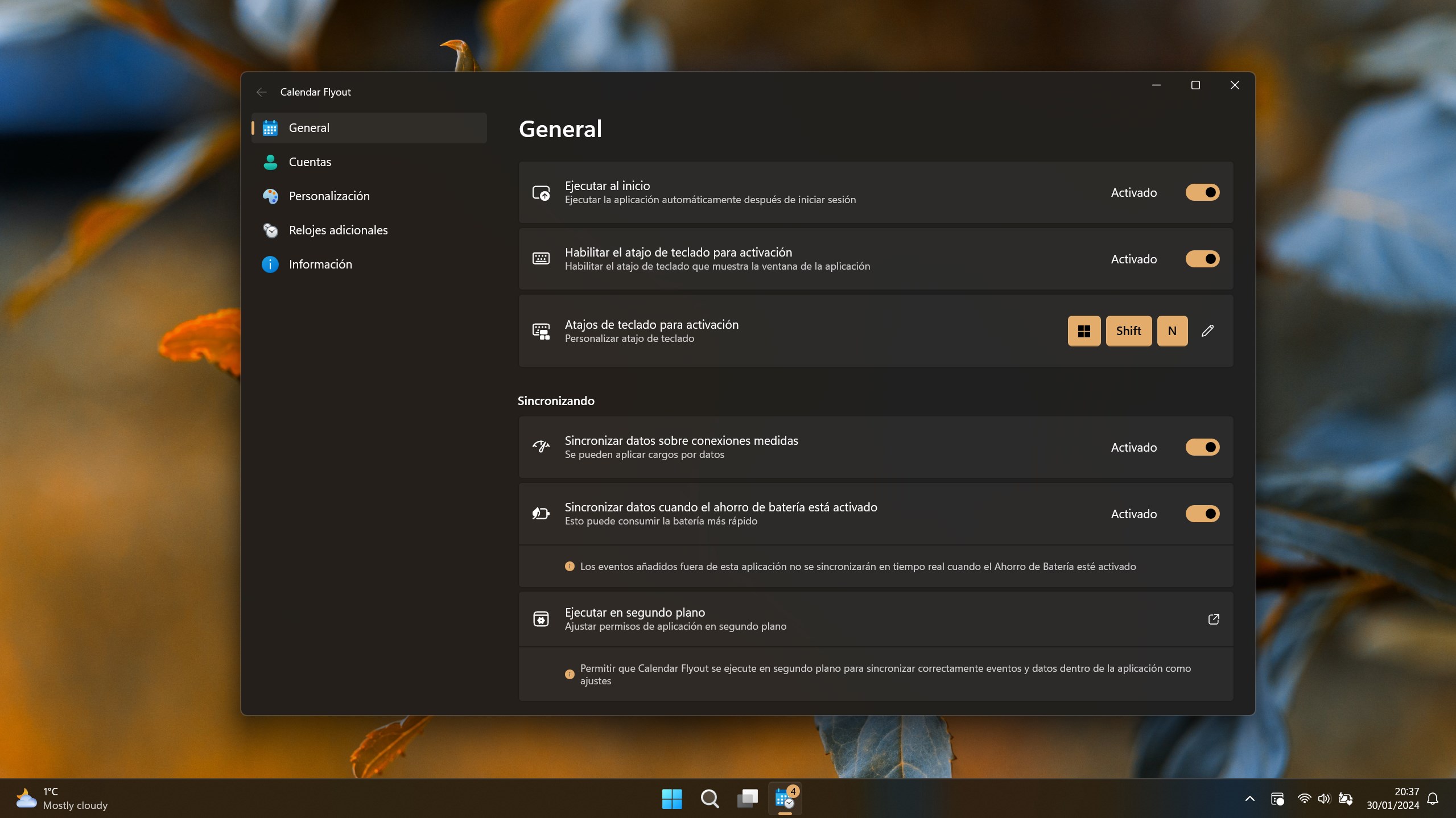Click the Ejecutar en segundo plano title text
1456x818 pixels.
coord(635,613)
